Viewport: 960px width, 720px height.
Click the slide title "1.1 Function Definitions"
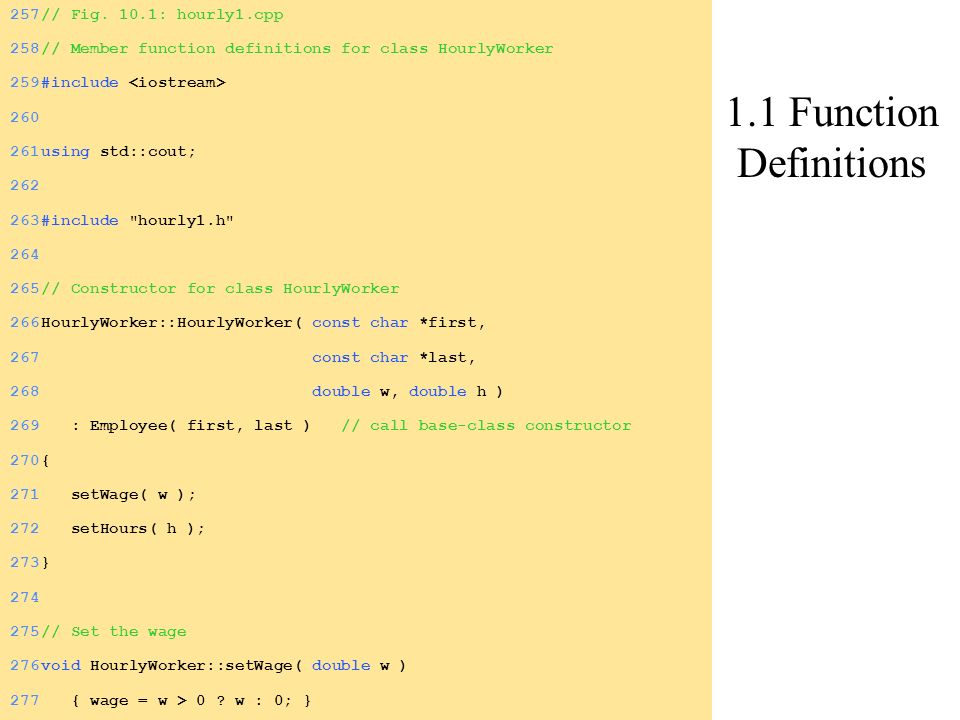(x=832, y=138)
